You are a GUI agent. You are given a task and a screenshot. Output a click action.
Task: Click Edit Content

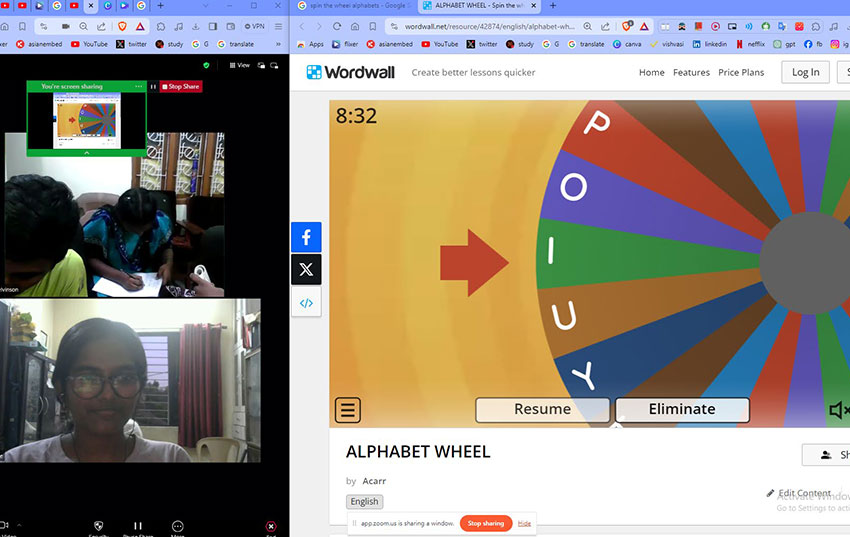tap(799, 493)
